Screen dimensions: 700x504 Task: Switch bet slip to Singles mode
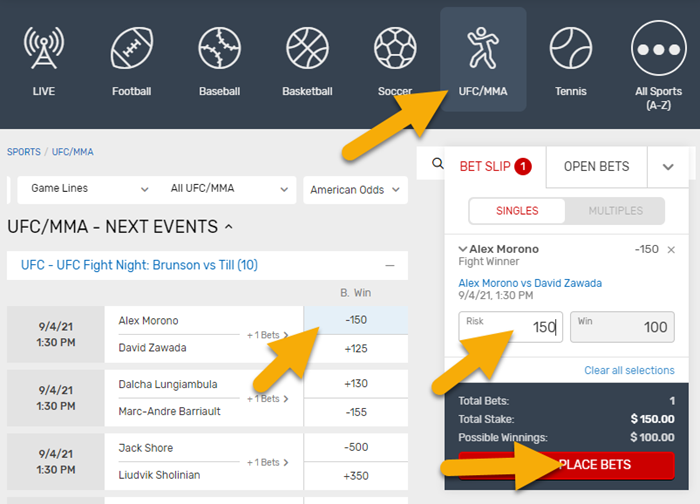[517, 211]
